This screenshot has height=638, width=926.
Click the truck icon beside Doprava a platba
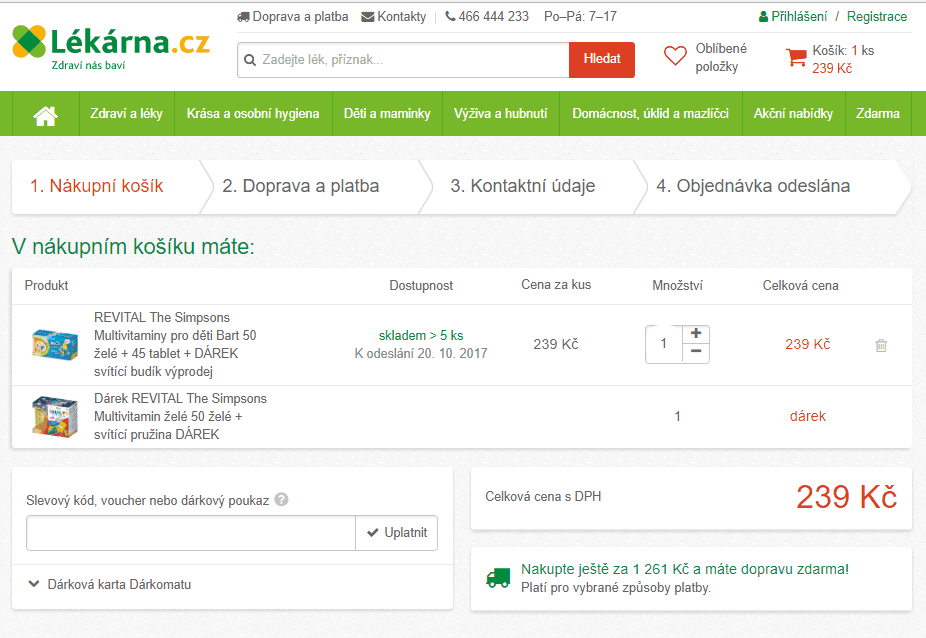[243, 17]
